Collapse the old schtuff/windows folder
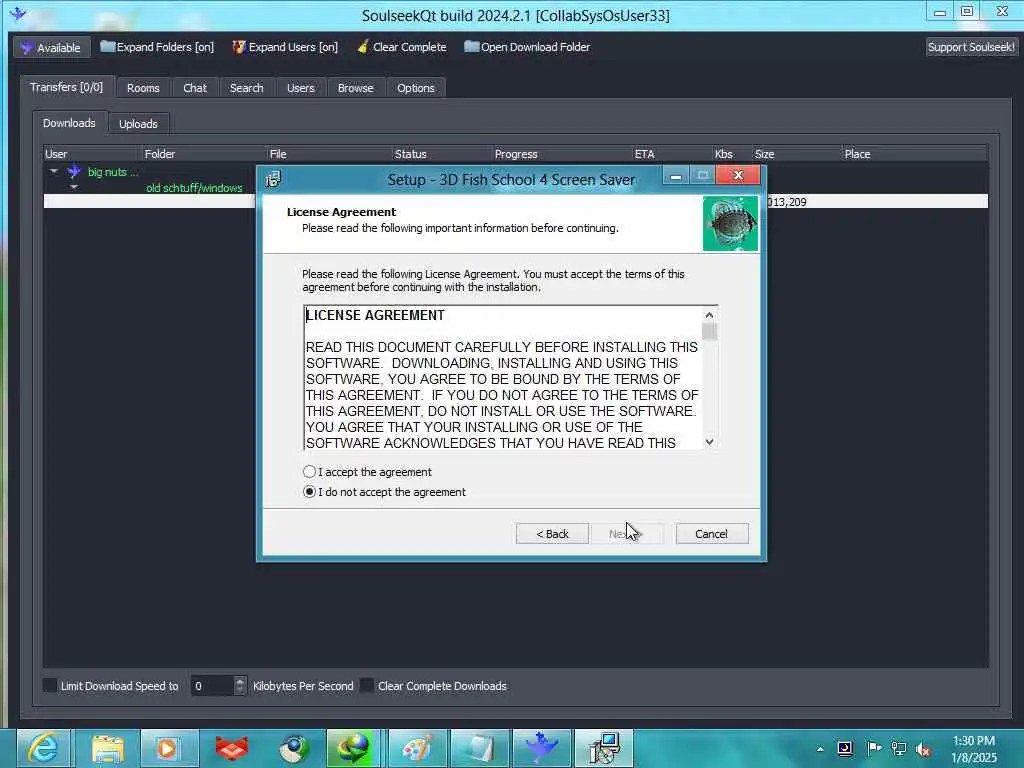Image resolution: width=1024 pixels, height=768 pixels. click(74, 187)
